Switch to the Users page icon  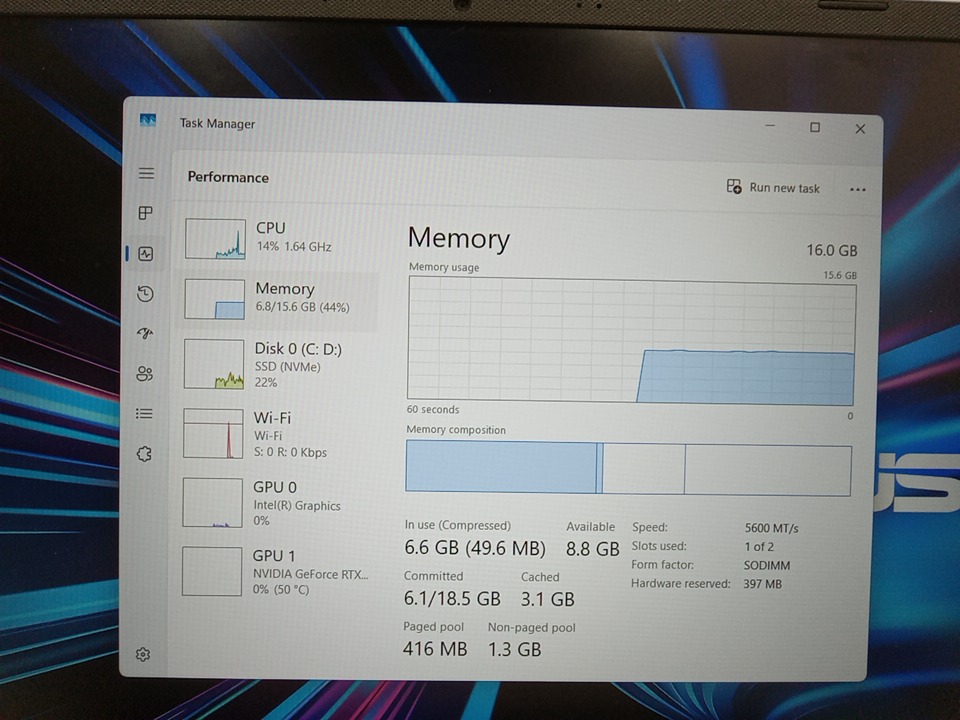coord(145,374)
